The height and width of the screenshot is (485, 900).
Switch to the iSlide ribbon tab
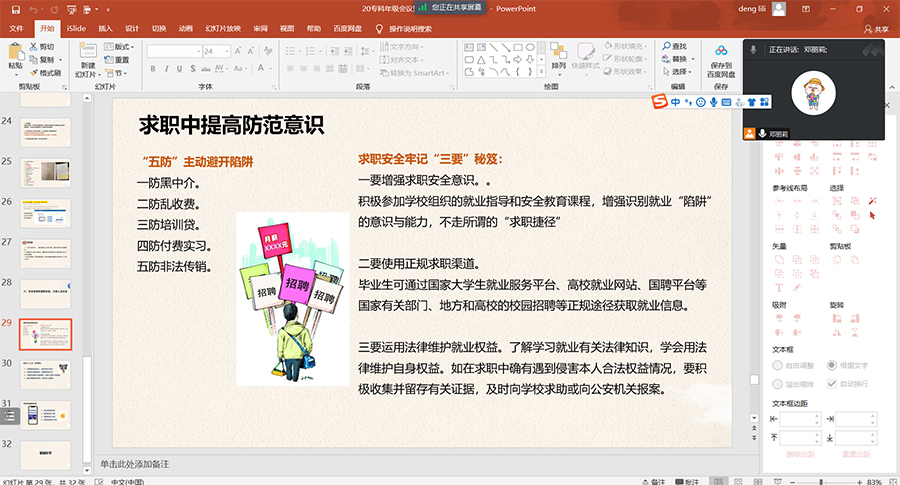pyautogui.click(x=76, y=29)
